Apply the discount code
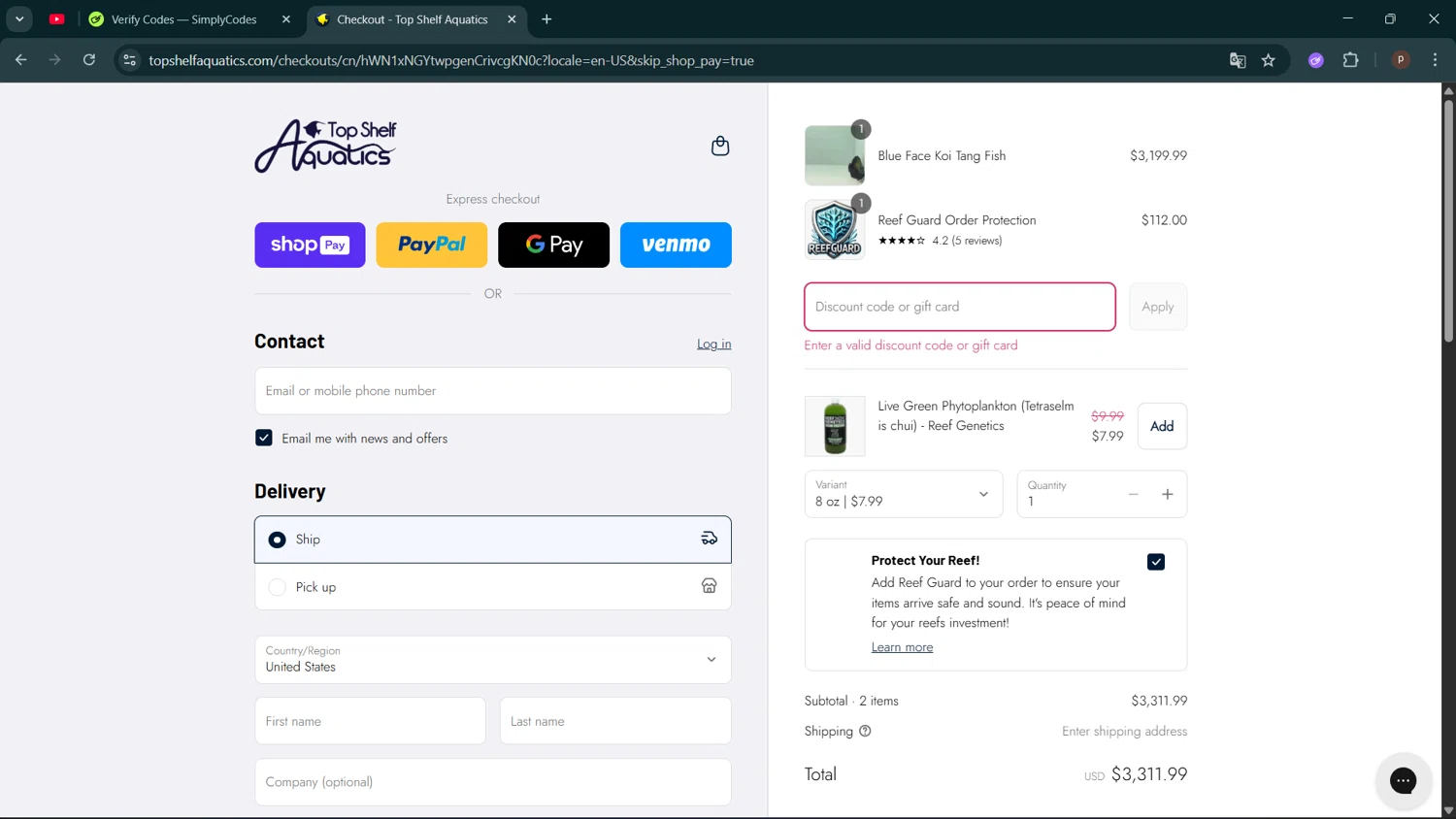This screenshot has height=819, width=1456. (1158, 307)
